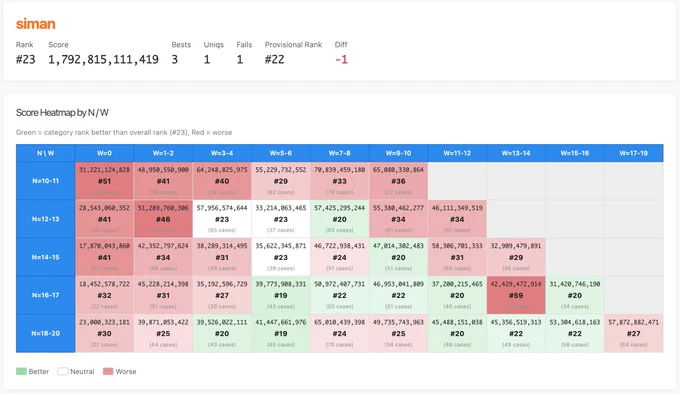Select the cell with score 38,289,314,495
This screenshot has height=394, width=680.
(x=222, y=257)
